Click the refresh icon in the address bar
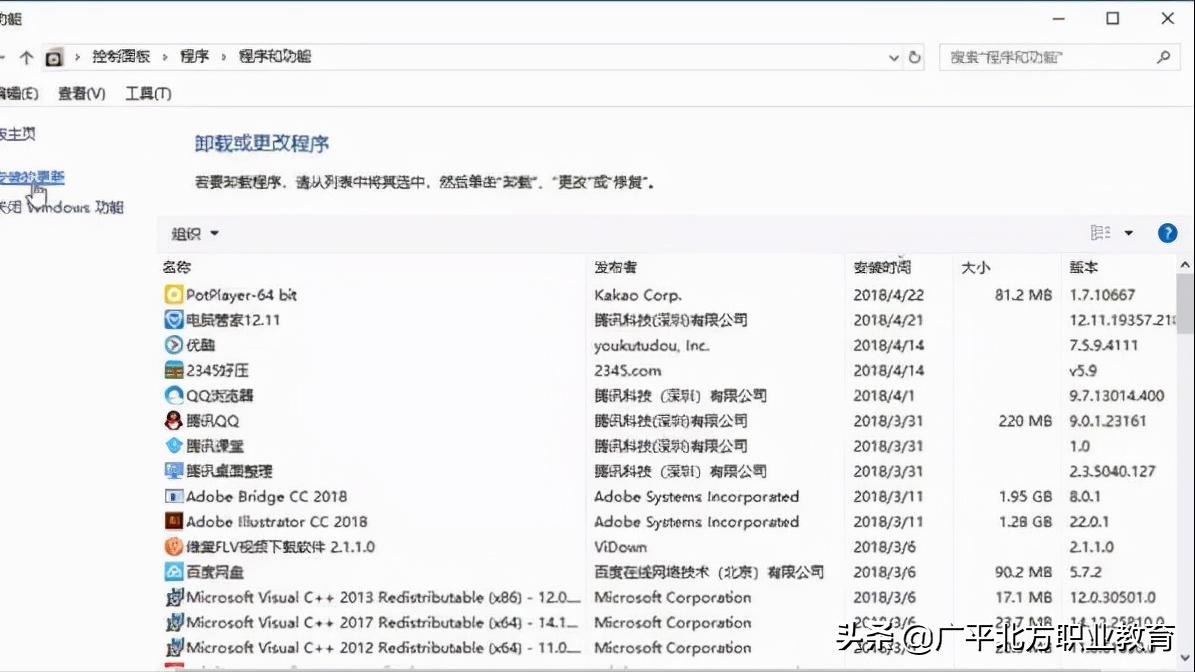1195x672 pixels. click(915, 57)
